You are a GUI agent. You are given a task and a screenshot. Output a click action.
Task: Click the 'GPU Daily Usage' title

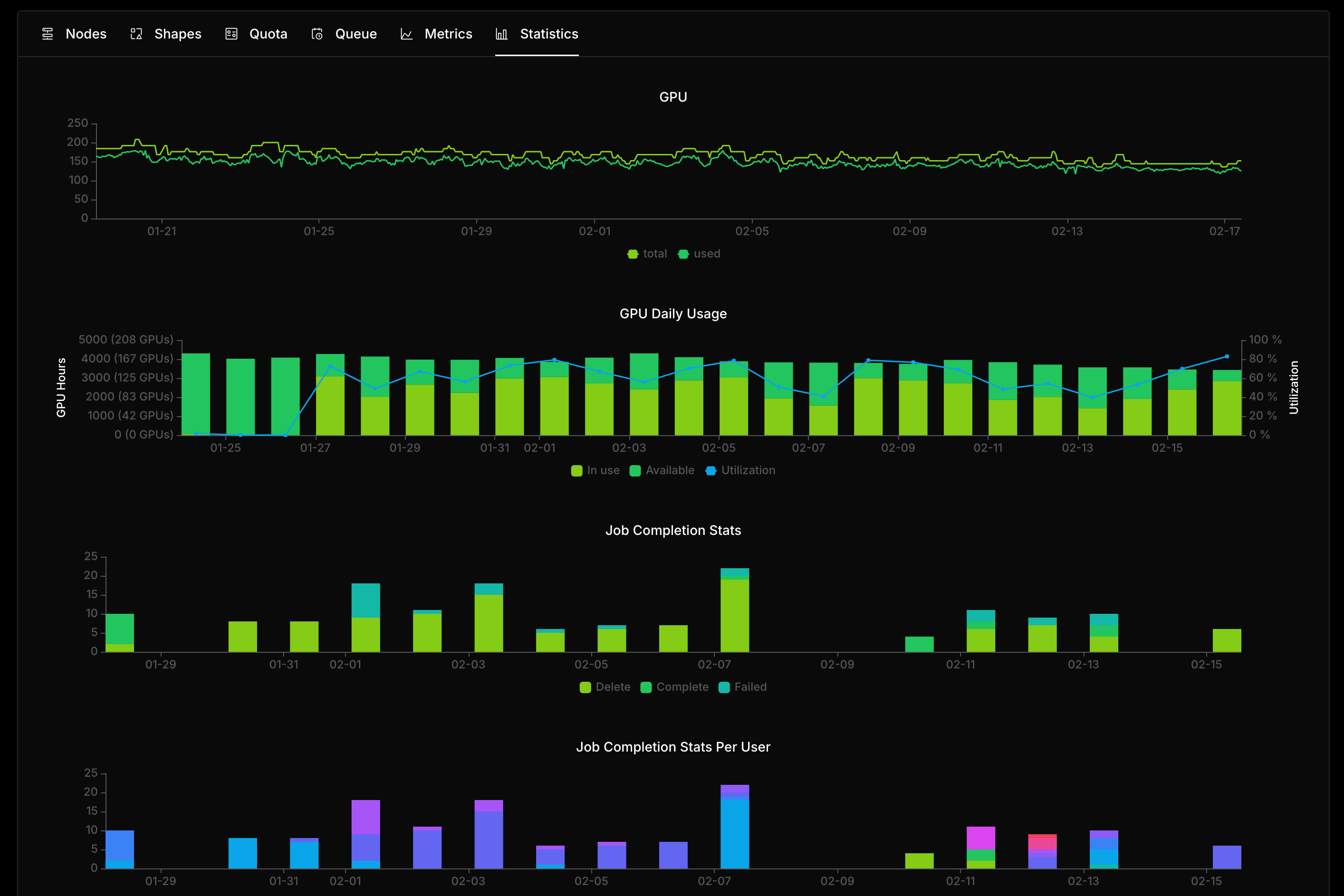click(673, 314)
